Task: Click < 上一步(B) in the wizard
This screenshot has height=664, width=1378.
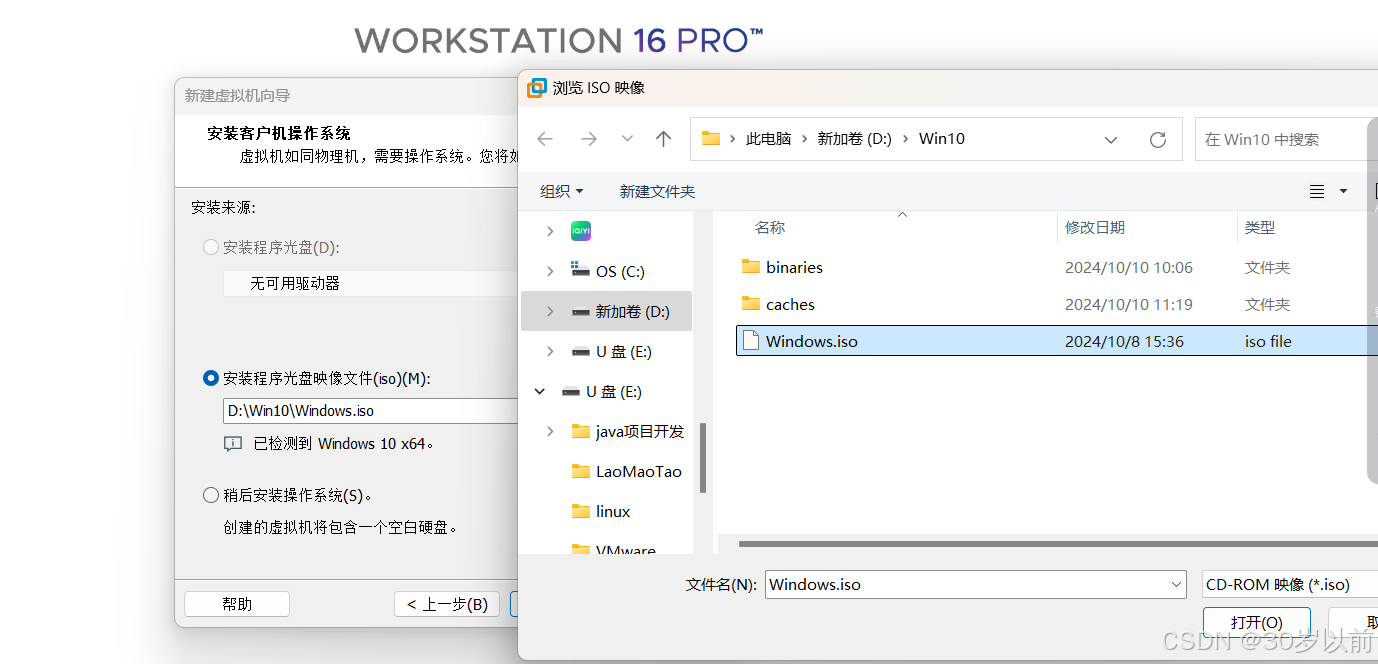Action: point(447,604)
